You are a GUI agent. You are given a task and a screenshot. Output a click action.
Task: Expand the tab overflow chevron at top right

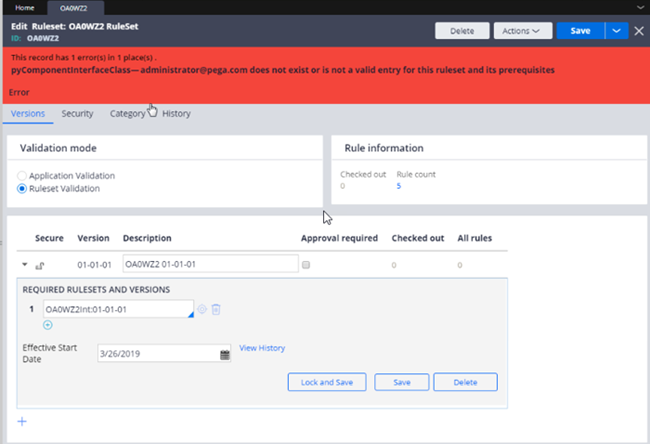click(x=640, y=7)
